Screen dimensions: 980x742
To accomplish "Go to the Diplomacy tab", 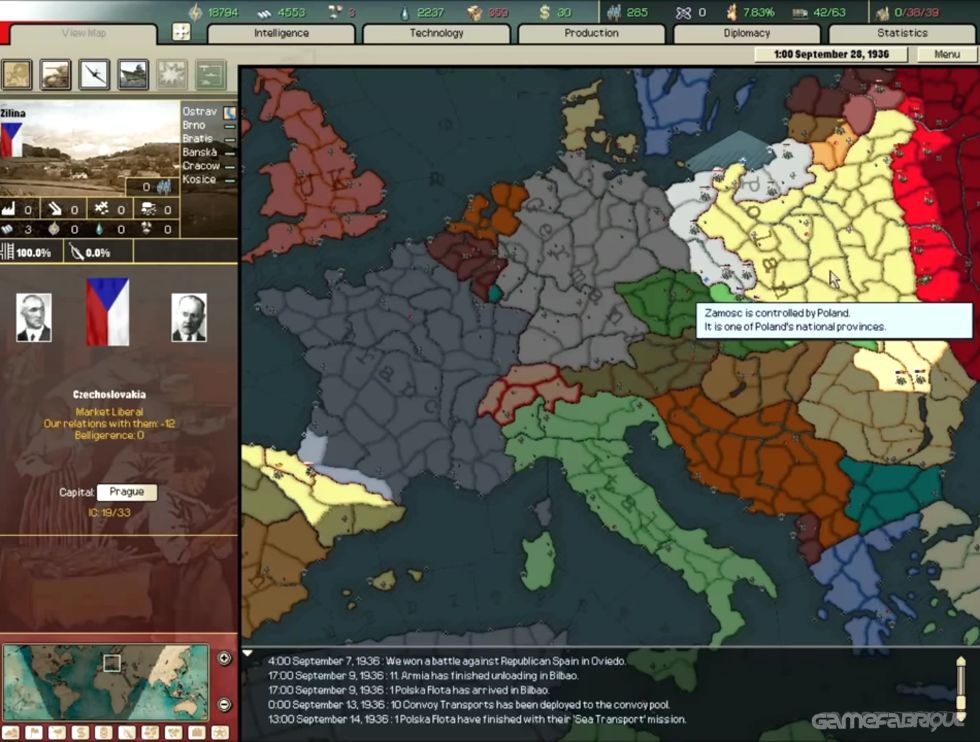I will point(747,33).
